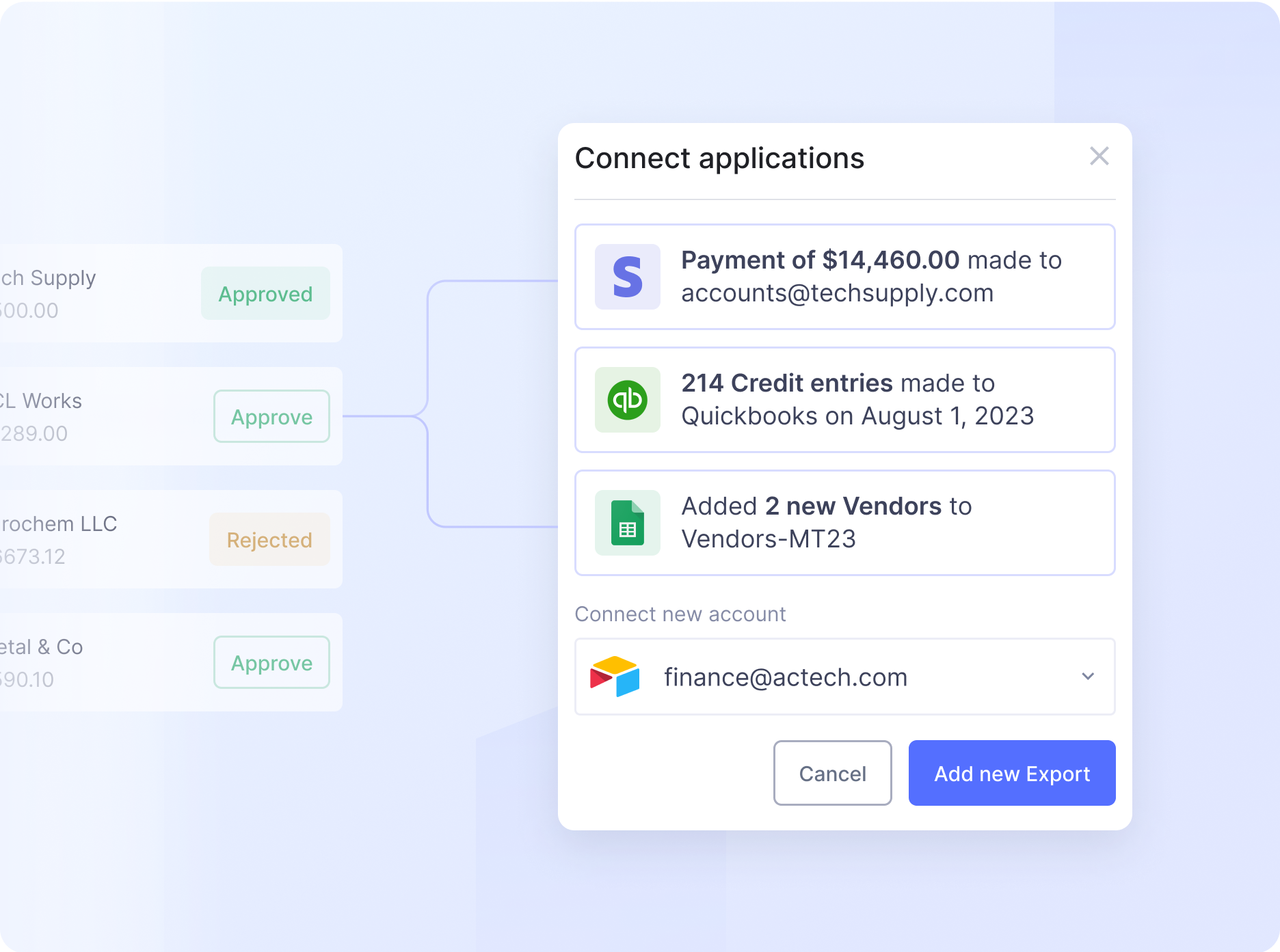Close the Connect applications dialog

1099,157
